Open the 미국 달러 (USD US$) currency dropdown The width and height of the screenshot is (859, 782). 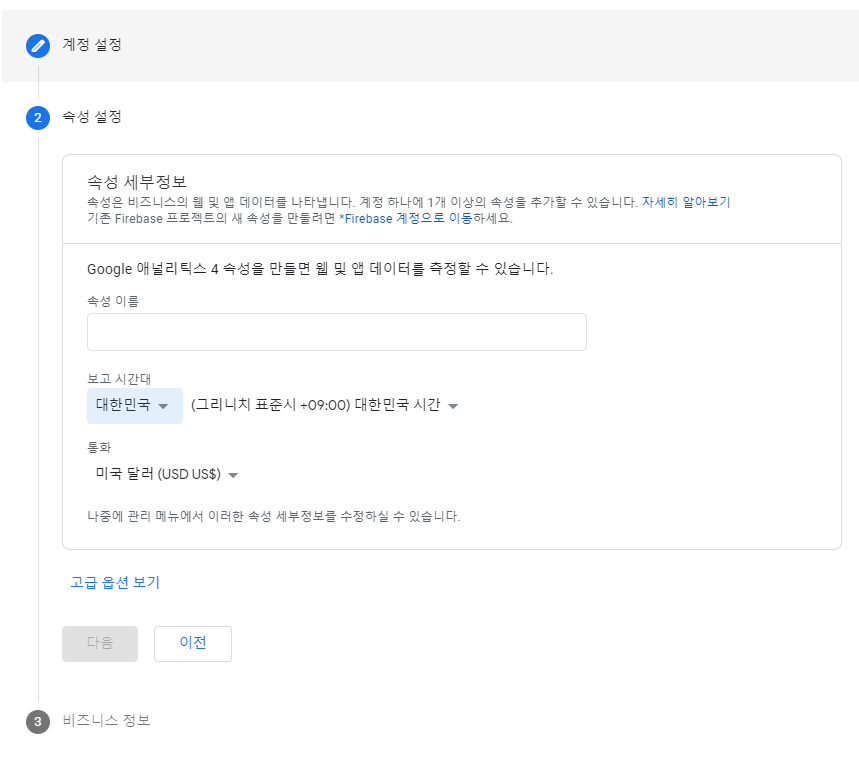click(x=167, y=474)
